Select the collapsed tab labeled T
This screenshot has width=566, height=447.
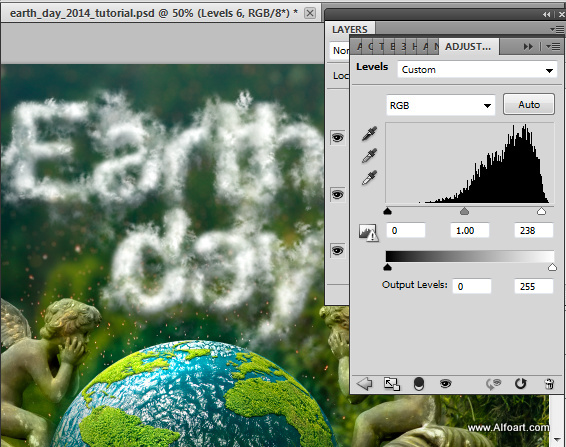coord(382,47)
